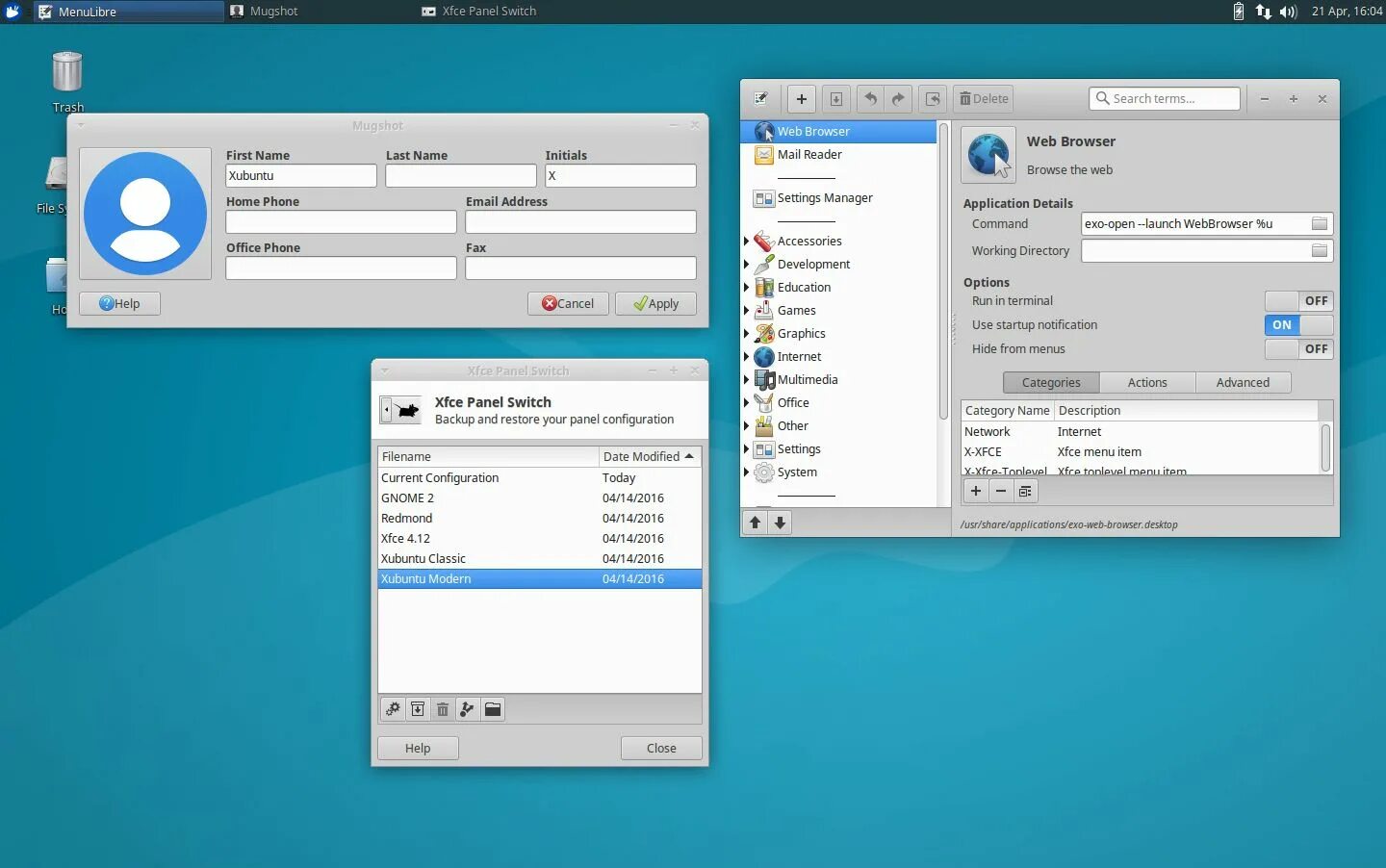This screenshot has width=1386, height=868.
Task: Click the undo arrow in MenuLibre toolbar
Action: coord(870,98)
